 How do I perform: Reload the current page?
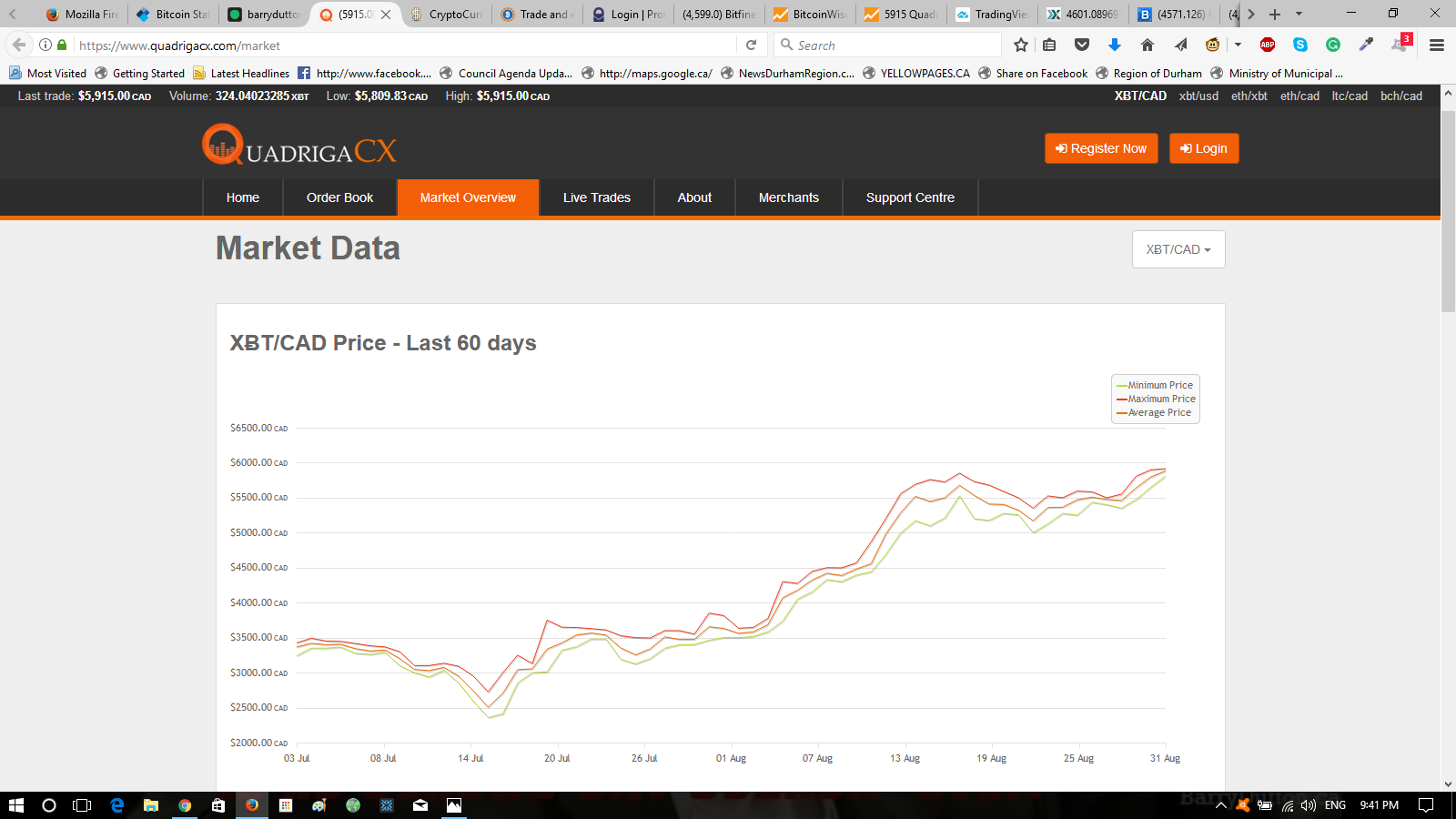coord(751,45)
